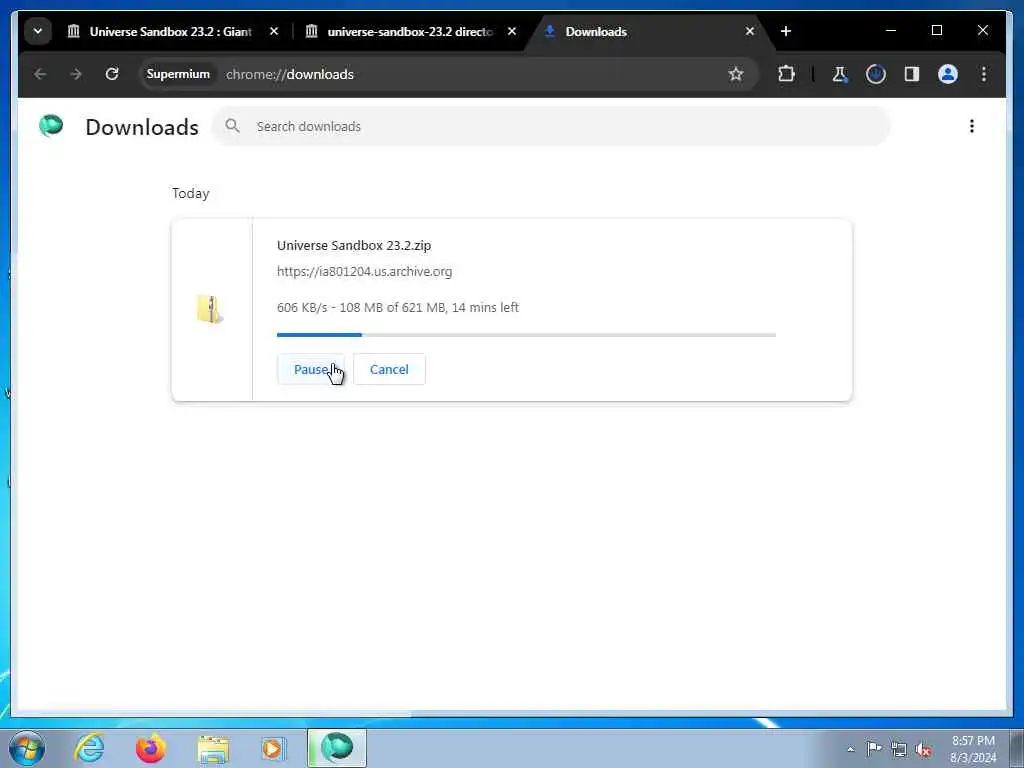Screen dimensions: 1024x768
Task: Bookmark this page with star icon
Action: tap(736, 74)
